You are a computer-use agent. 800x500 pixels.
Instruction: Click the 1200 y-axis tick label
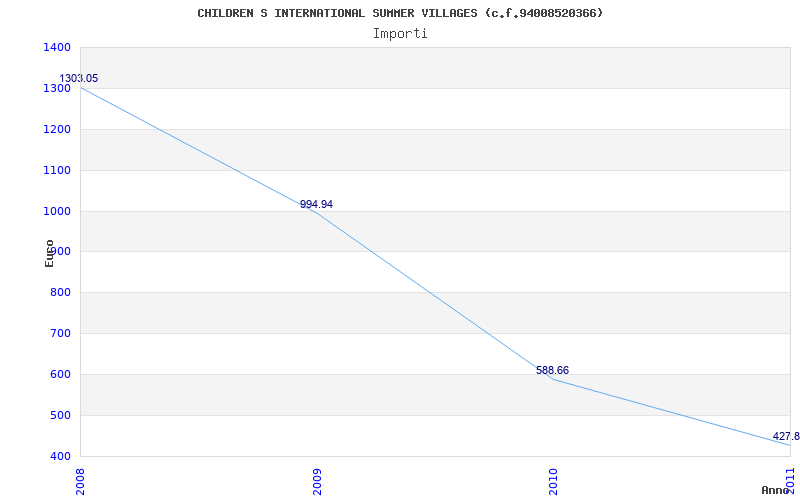57,130
